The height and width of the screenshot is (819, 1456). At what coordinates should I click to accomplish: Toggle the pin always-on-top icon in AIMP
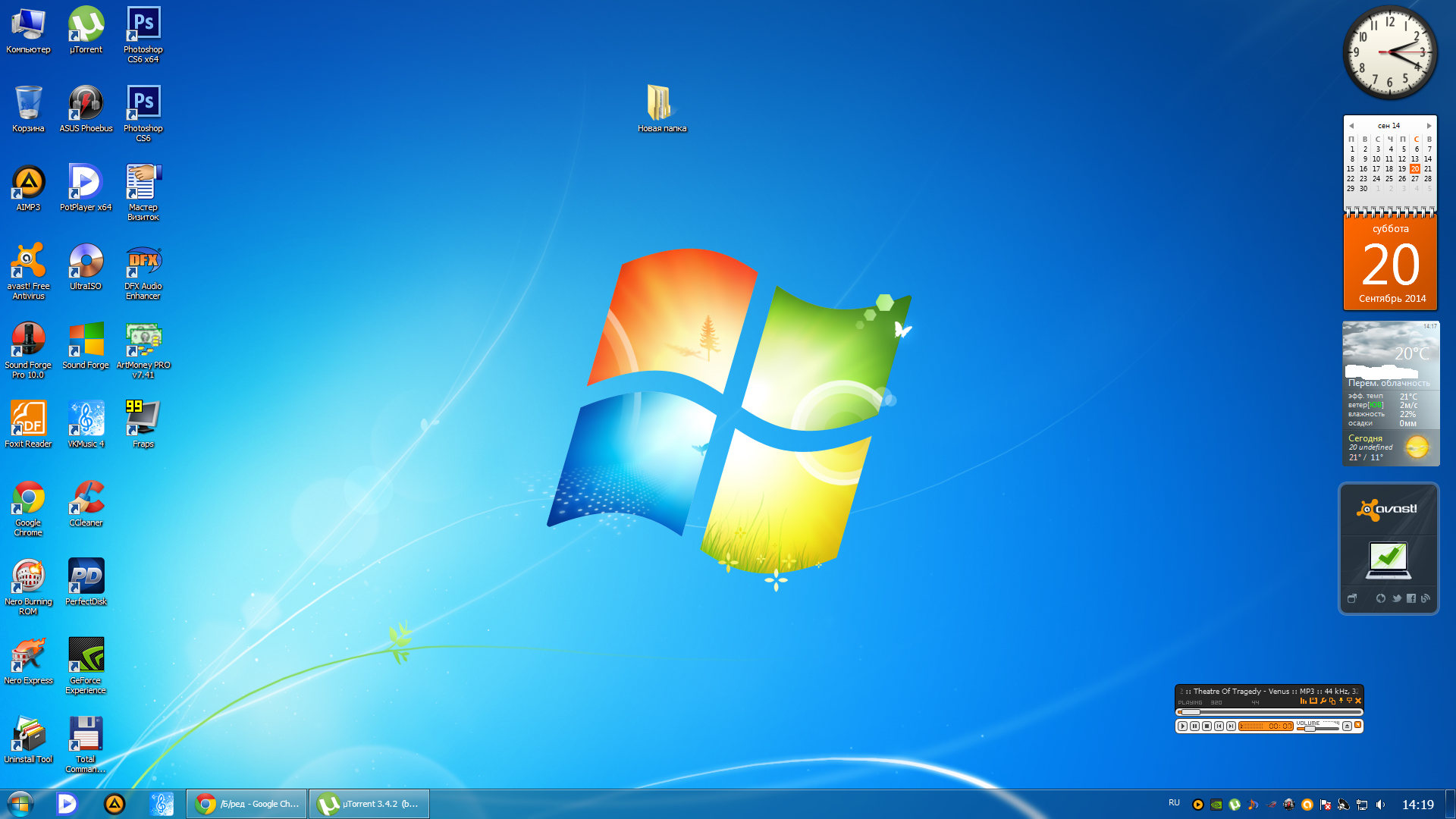click(1341, 701)
